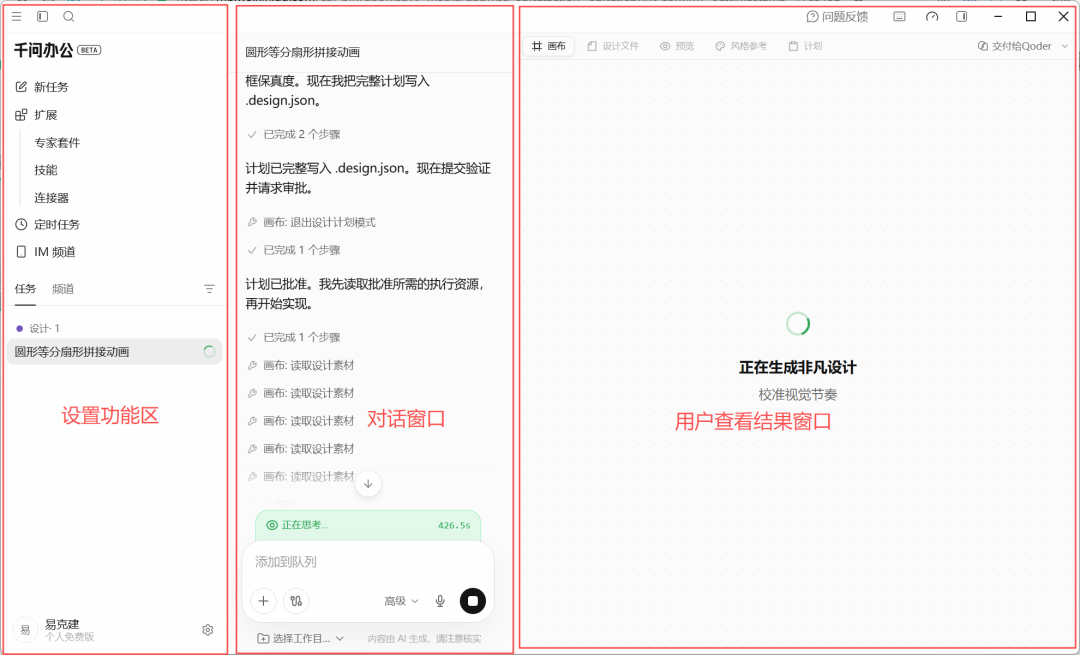Click the microphone voice input icon
Screen dimensions: 1080x655
coord(440,601)
